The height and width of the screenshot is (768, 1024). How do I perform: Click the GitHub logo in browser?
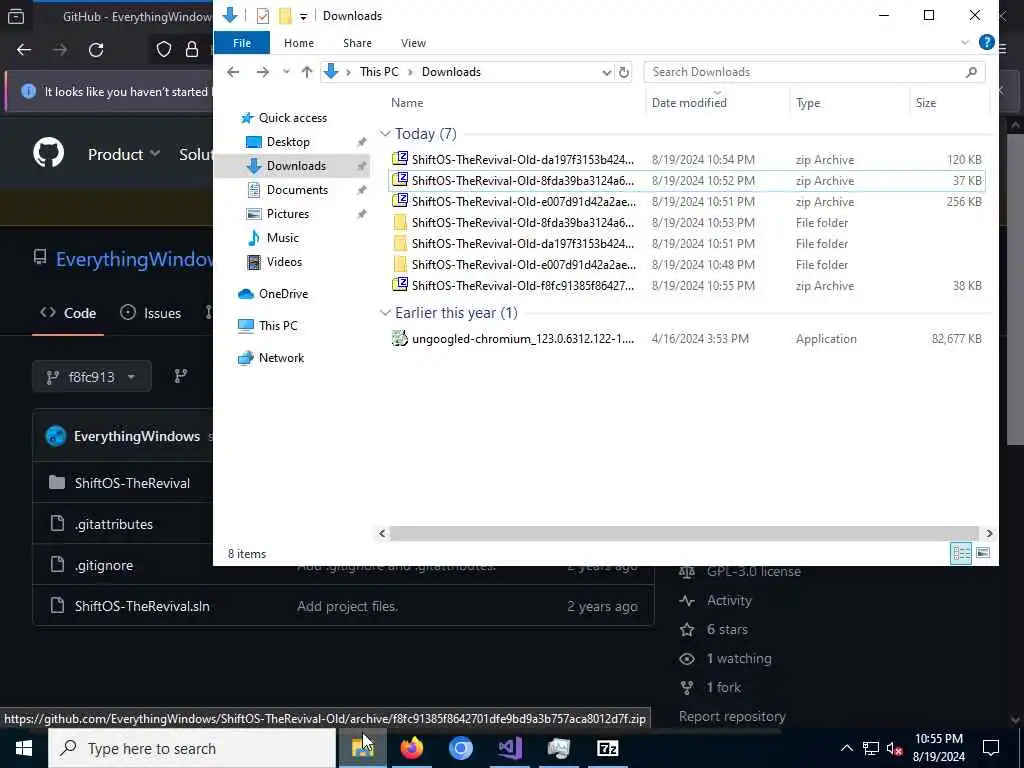(x=48, y=153)
